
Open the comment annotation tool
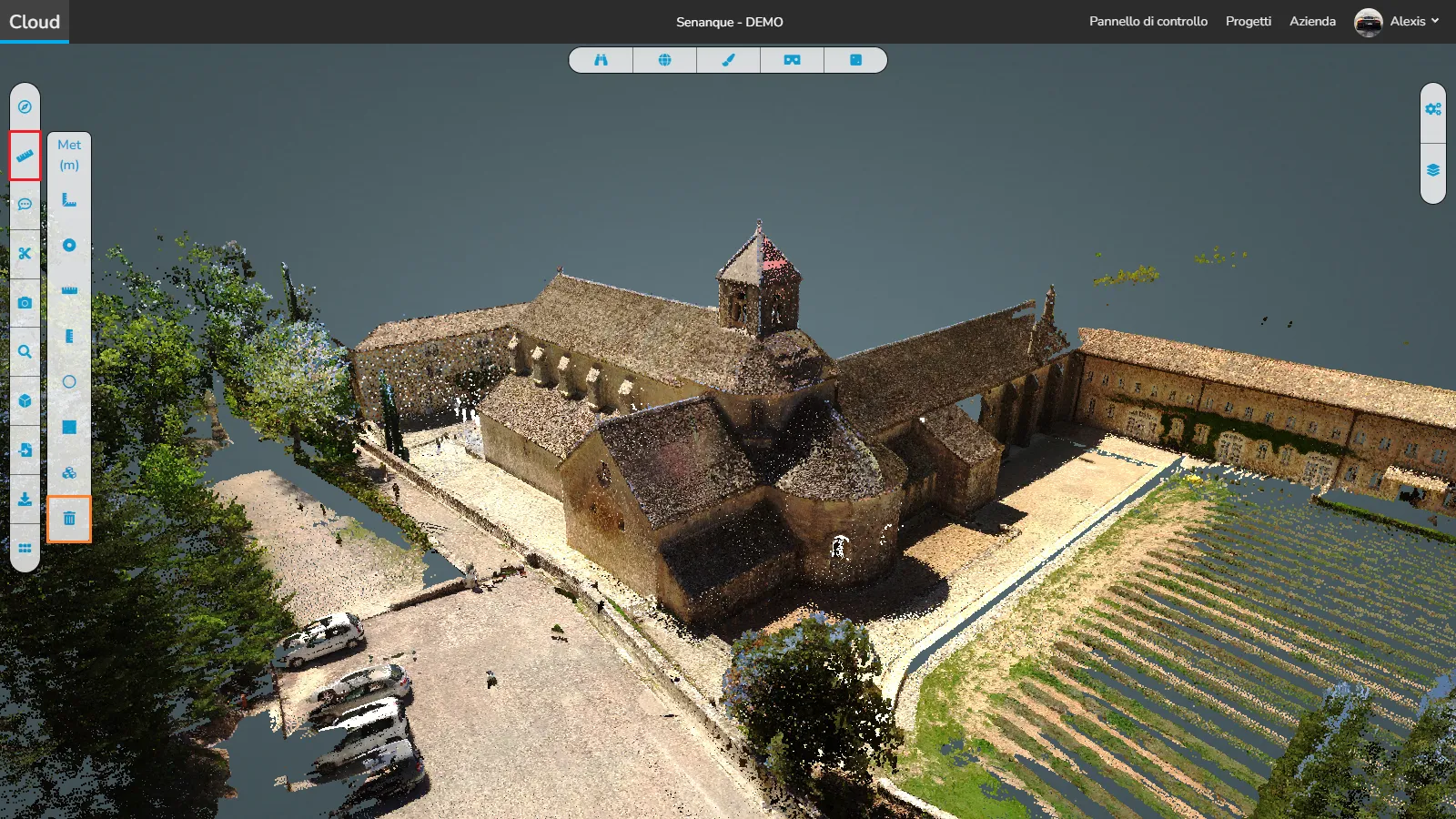pos(25,205)
